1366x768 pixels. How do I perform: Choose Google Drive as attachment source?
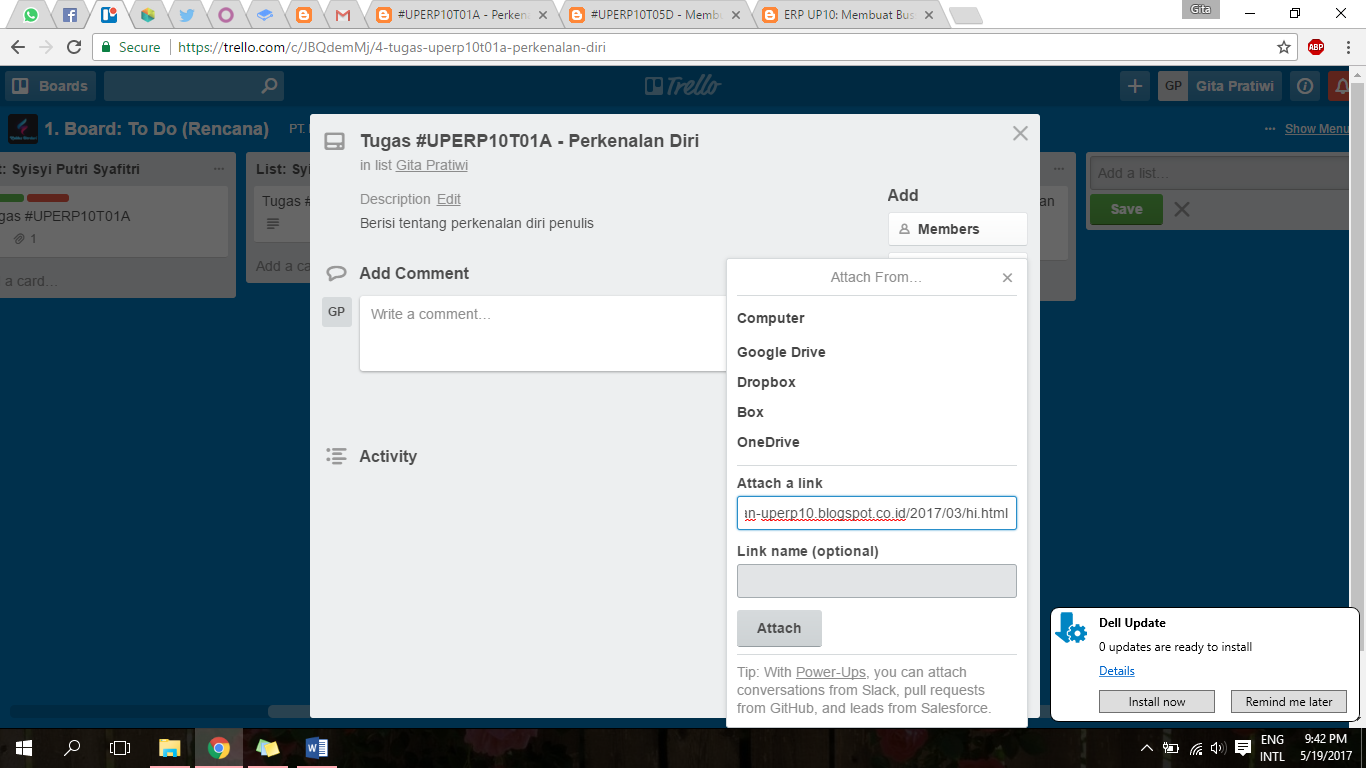pyautogui.click(x=781, y=352)
